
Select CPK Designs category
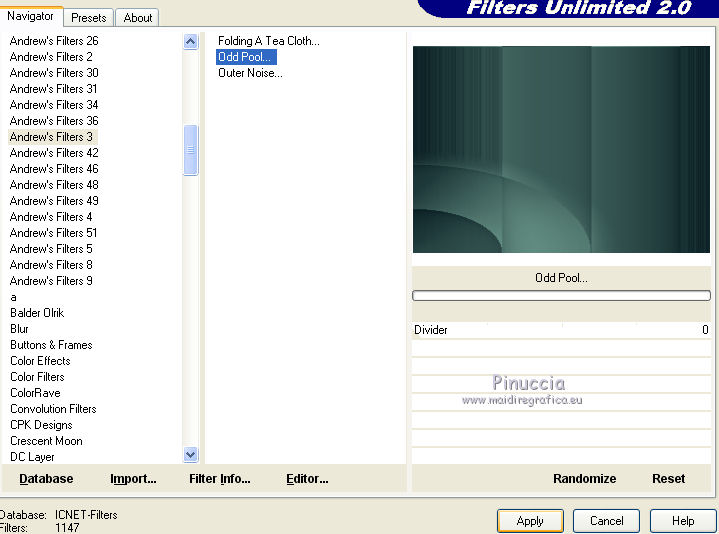[x=41, y=425]
